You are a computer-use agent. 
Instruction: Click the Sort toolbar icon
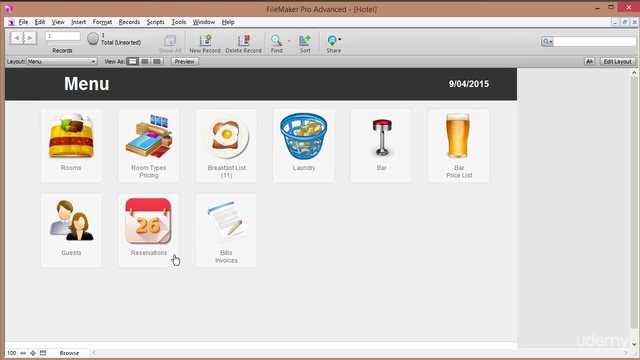point(305,40)
